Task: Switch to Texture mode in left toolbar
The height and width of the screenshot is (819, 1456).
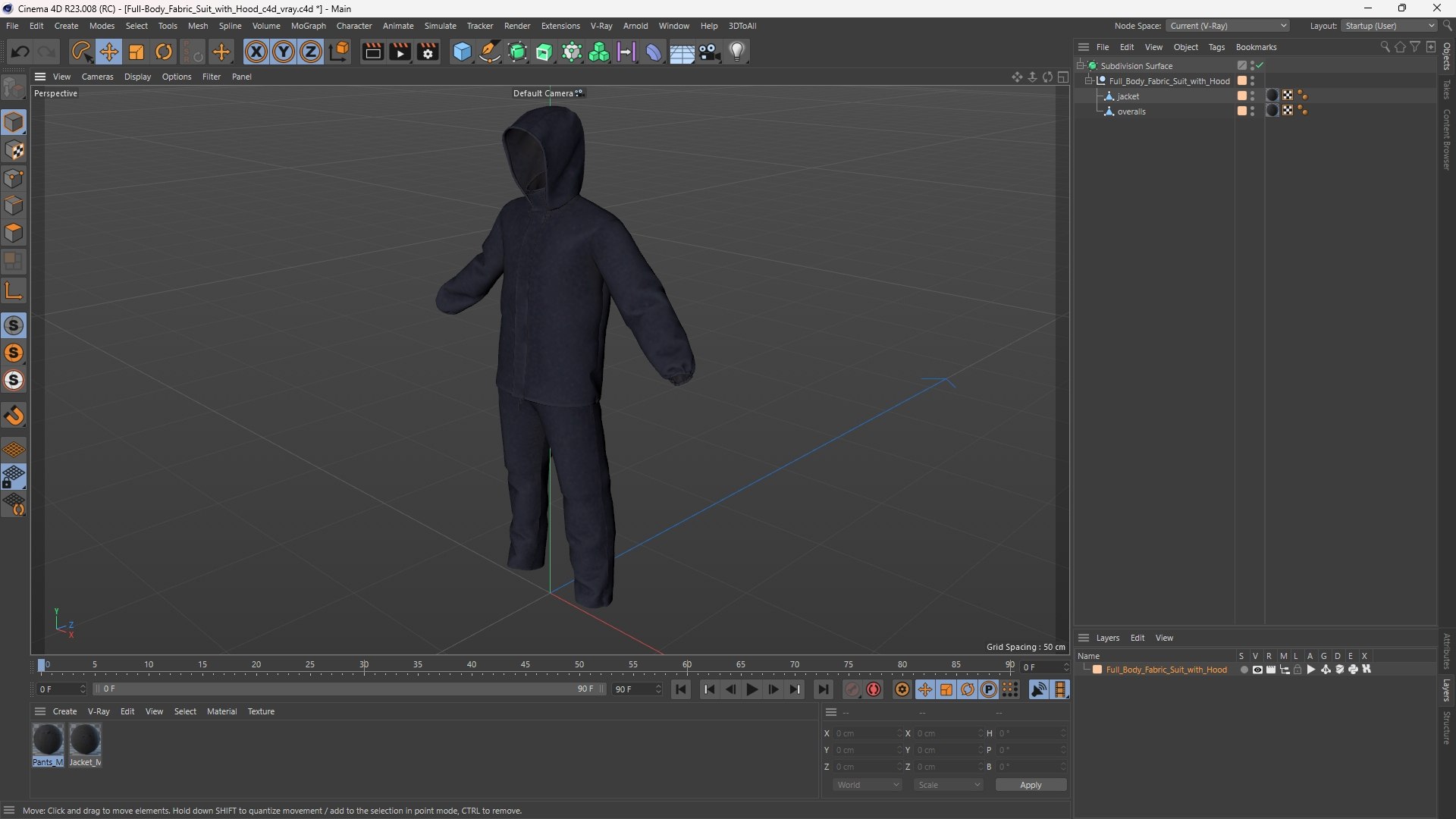Action: [14, 150]
